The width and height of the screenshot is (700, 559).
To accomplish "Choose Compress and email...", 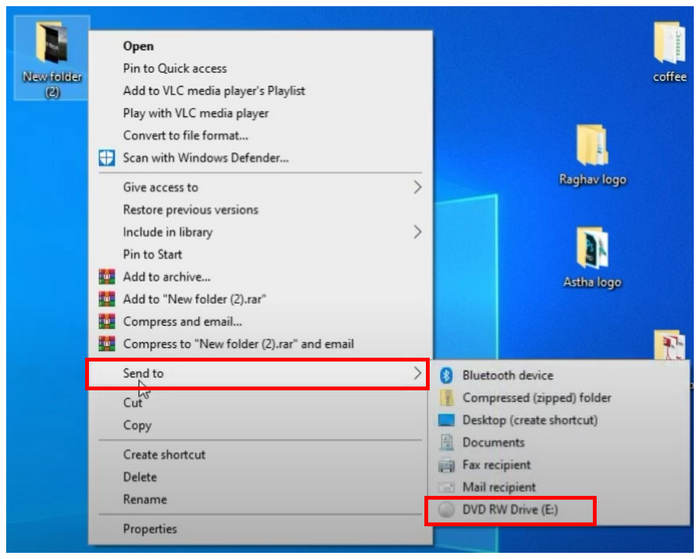I will [x=260, y=321].
